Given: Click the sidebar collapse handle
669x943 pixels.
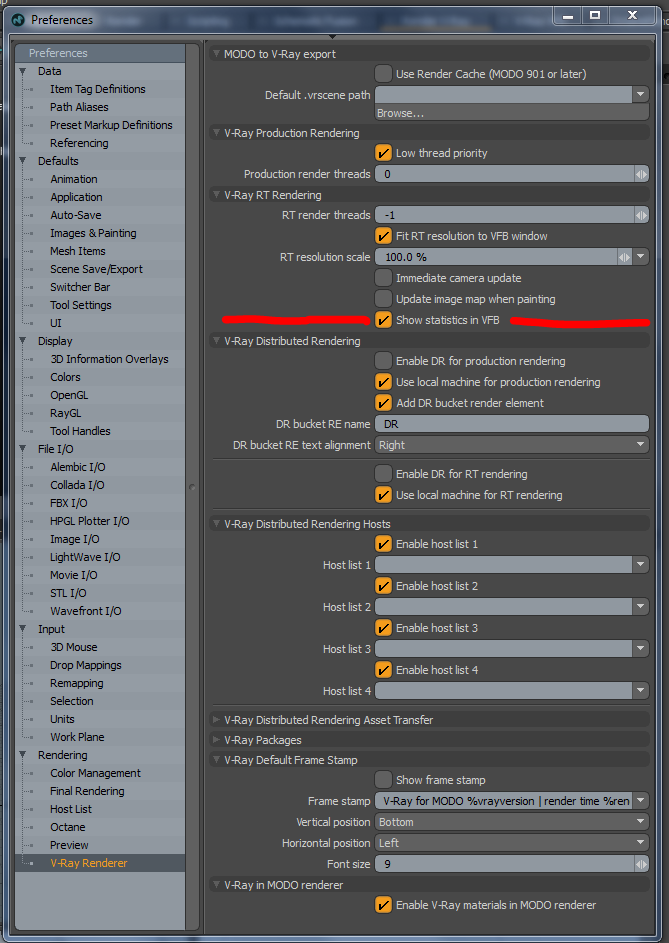Looking at the screenshot, I should 193,487.
